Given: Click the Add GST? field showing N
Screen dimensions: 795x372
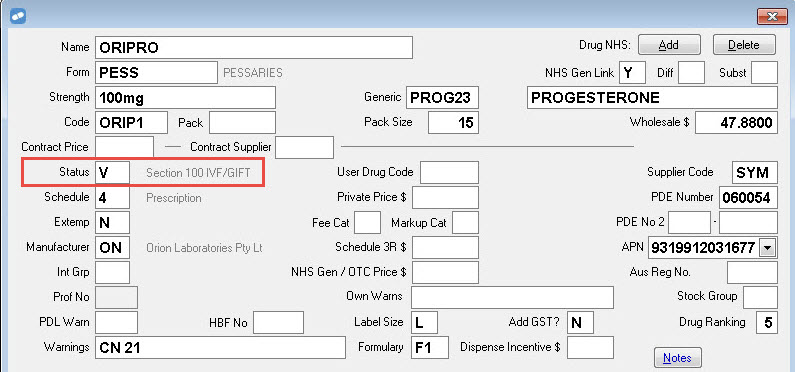Looking at the screenshot, I should [580, 322].
